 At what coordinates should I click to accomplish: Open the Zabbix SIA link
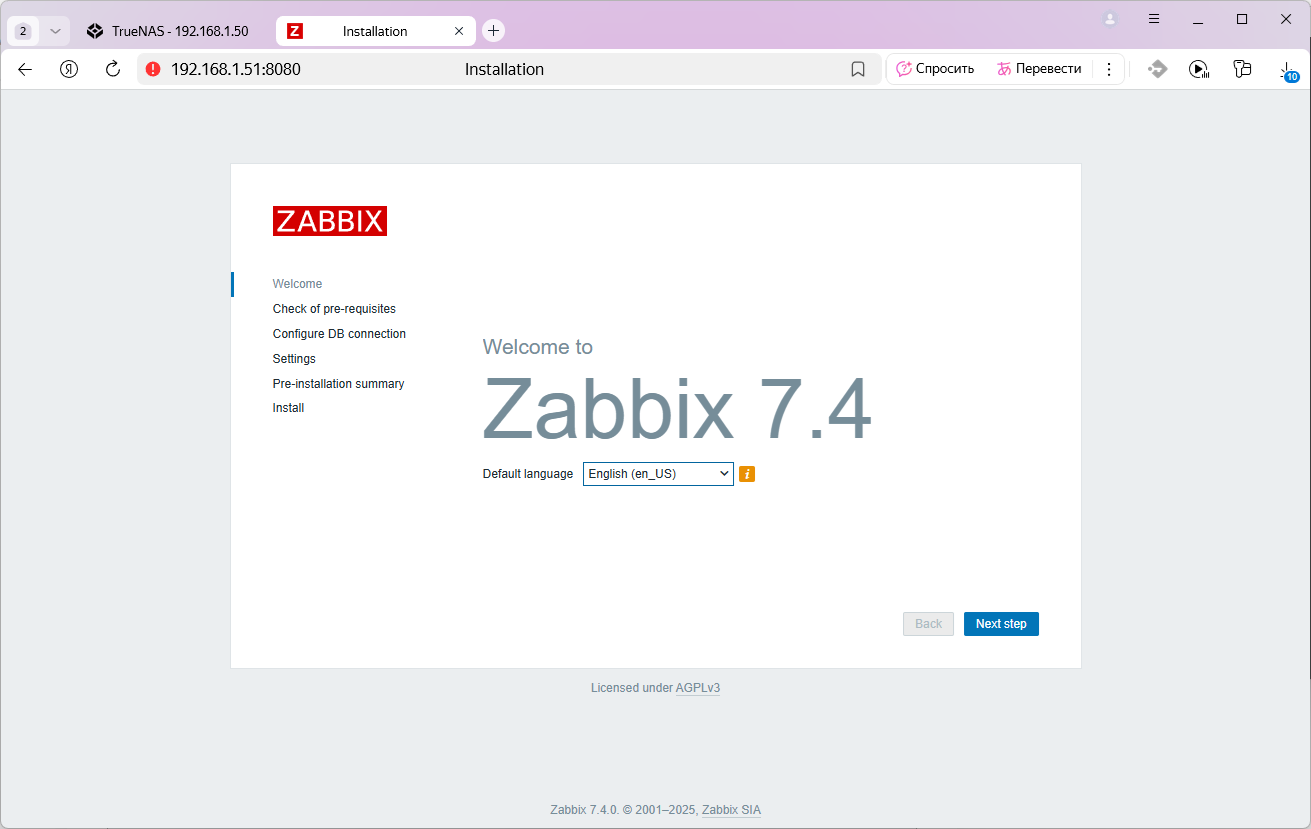click(731, 810)
